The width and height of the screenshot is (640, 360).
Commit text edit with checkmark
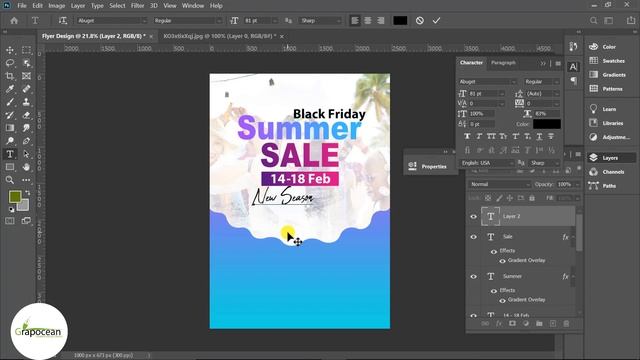click(436, 20)
